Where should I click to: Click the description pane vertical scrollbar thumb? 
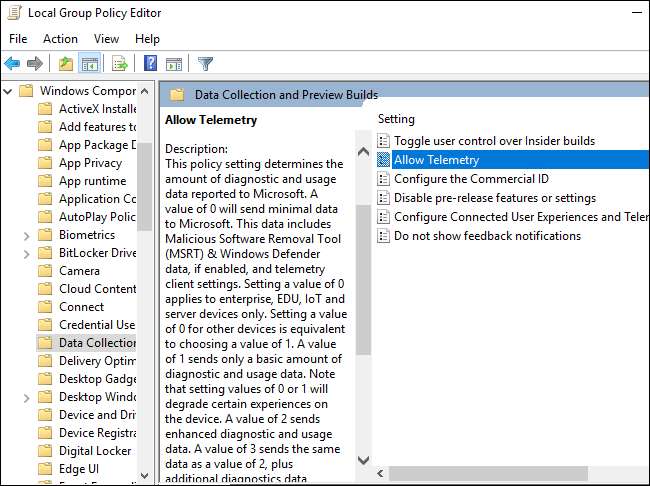[x=364, y=280]
